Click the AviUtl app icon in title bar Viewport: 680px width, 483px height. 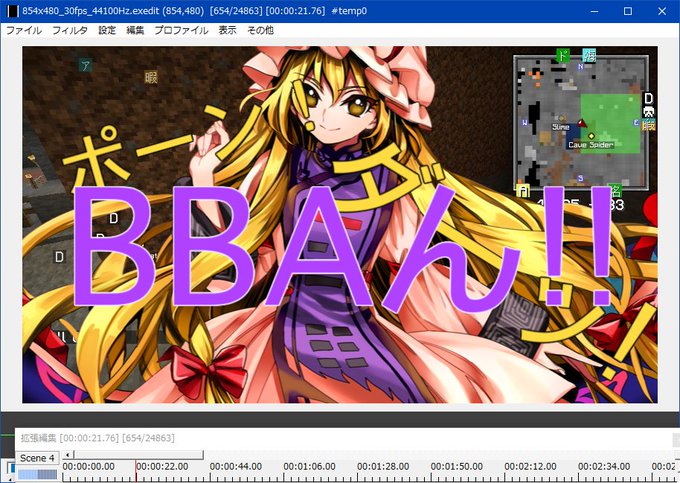tap(12, 11)
